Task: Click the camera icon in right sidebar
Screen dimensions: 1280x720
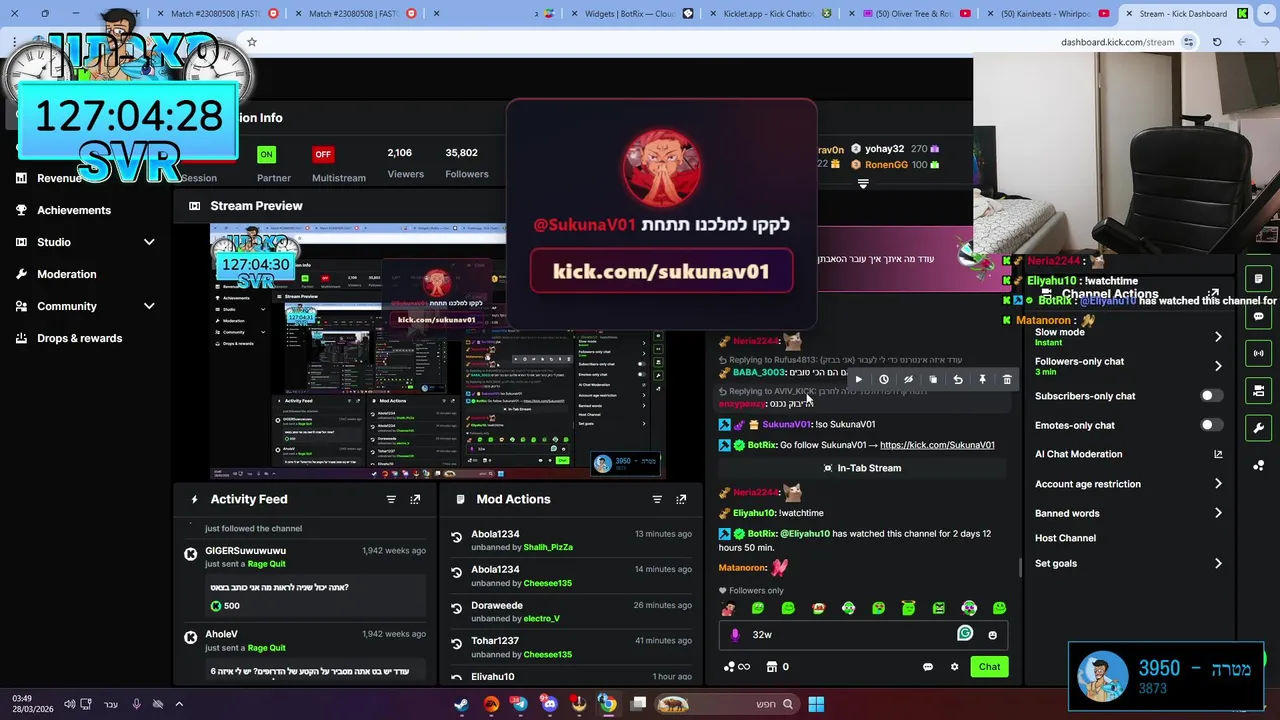Action: pos(1258,390)
